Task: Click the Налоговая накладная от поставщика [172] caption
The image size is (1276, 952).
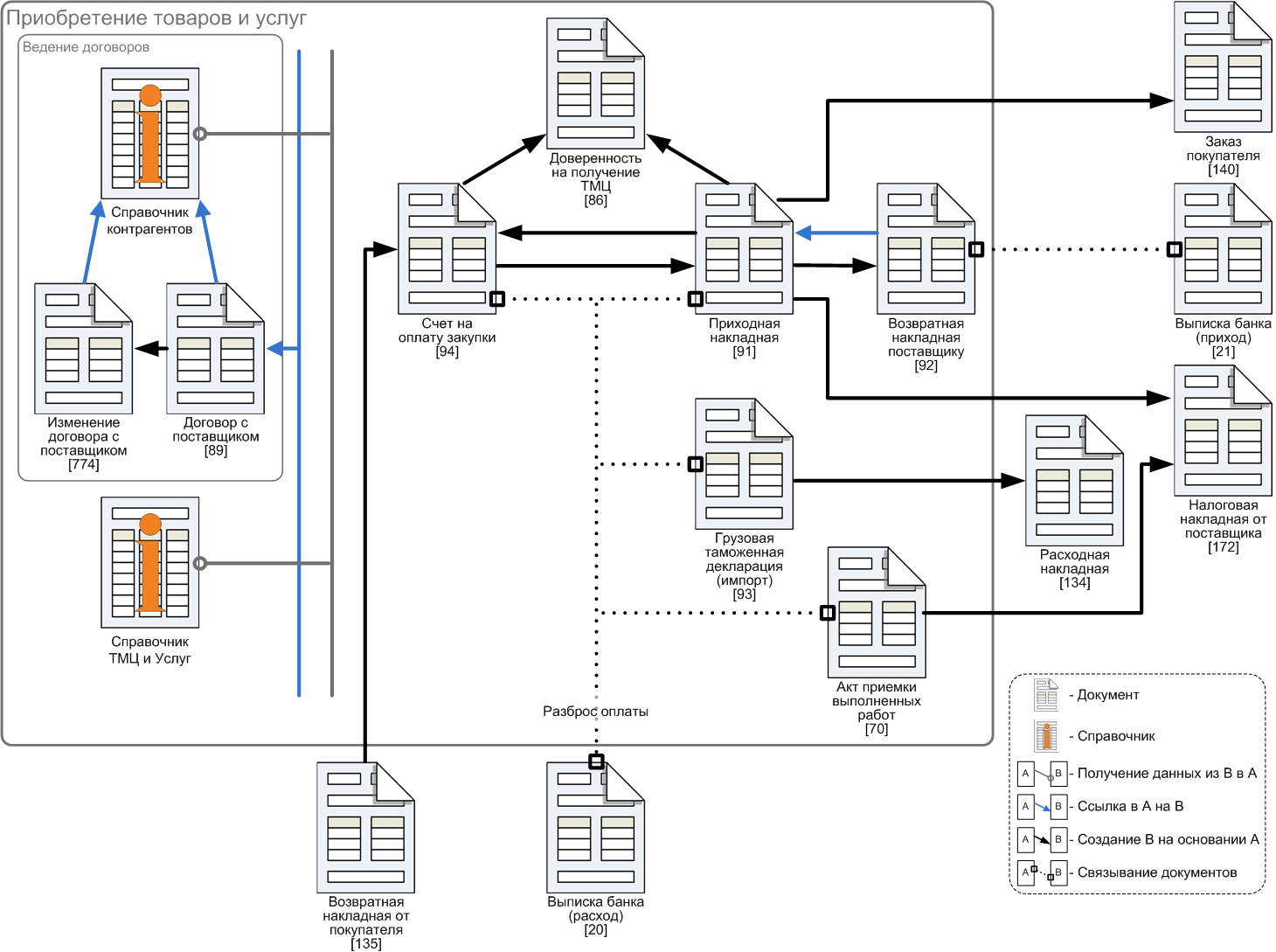Action: tap(1224, 526)
